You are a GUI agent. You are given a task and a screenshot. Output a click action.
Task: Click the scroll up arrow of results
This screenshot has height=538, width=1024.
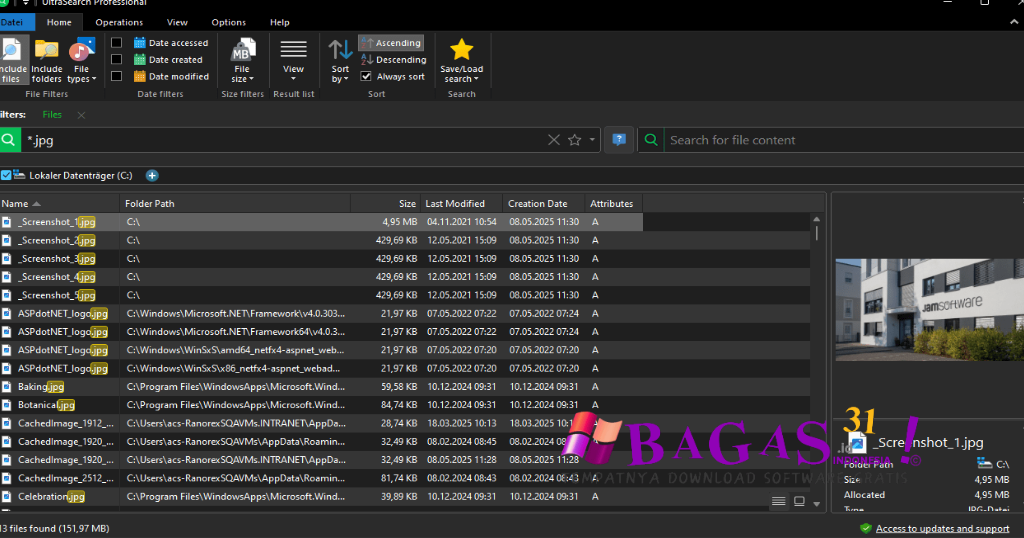tap(816, 219)
